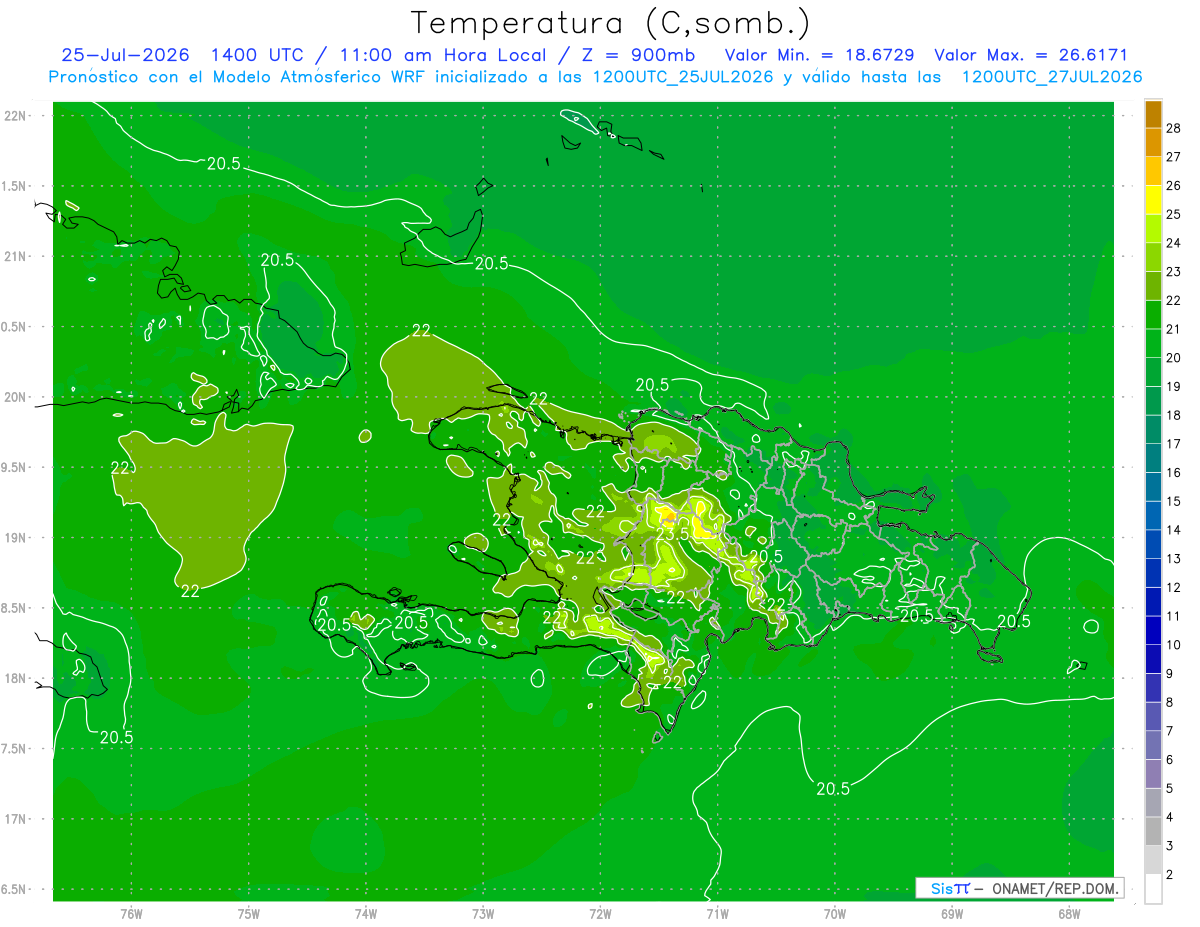Screen dimensions: 1200x927
Task: Click the '21N' latitude axis label
Action: pos(15,257)
